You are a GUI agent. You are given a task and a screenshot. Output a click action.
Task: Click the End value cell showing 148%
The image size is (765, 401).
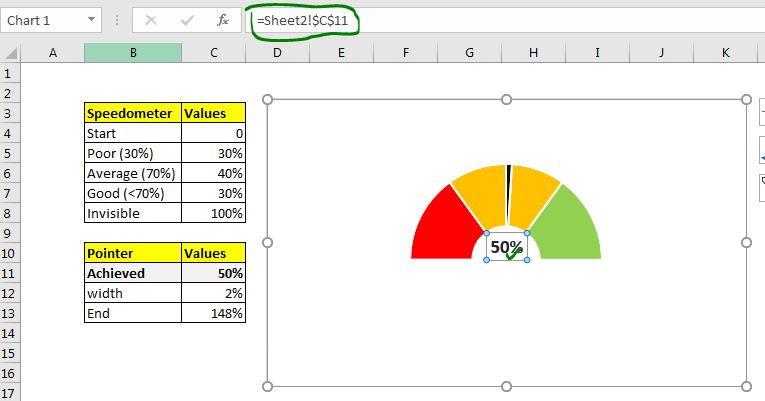pyautogui.click(x=213, y=313)
